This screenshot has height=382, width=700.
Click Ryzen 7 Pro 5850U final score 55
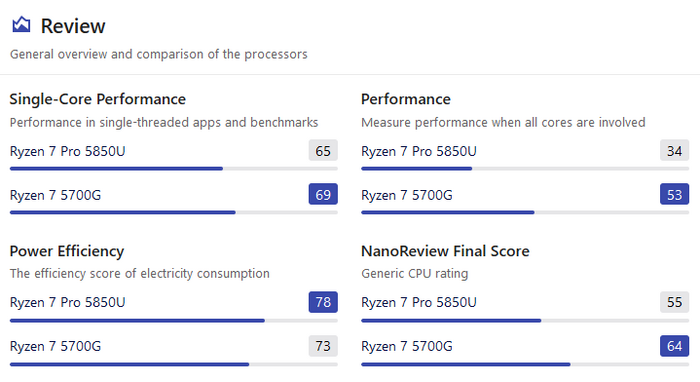click(674, 302)
